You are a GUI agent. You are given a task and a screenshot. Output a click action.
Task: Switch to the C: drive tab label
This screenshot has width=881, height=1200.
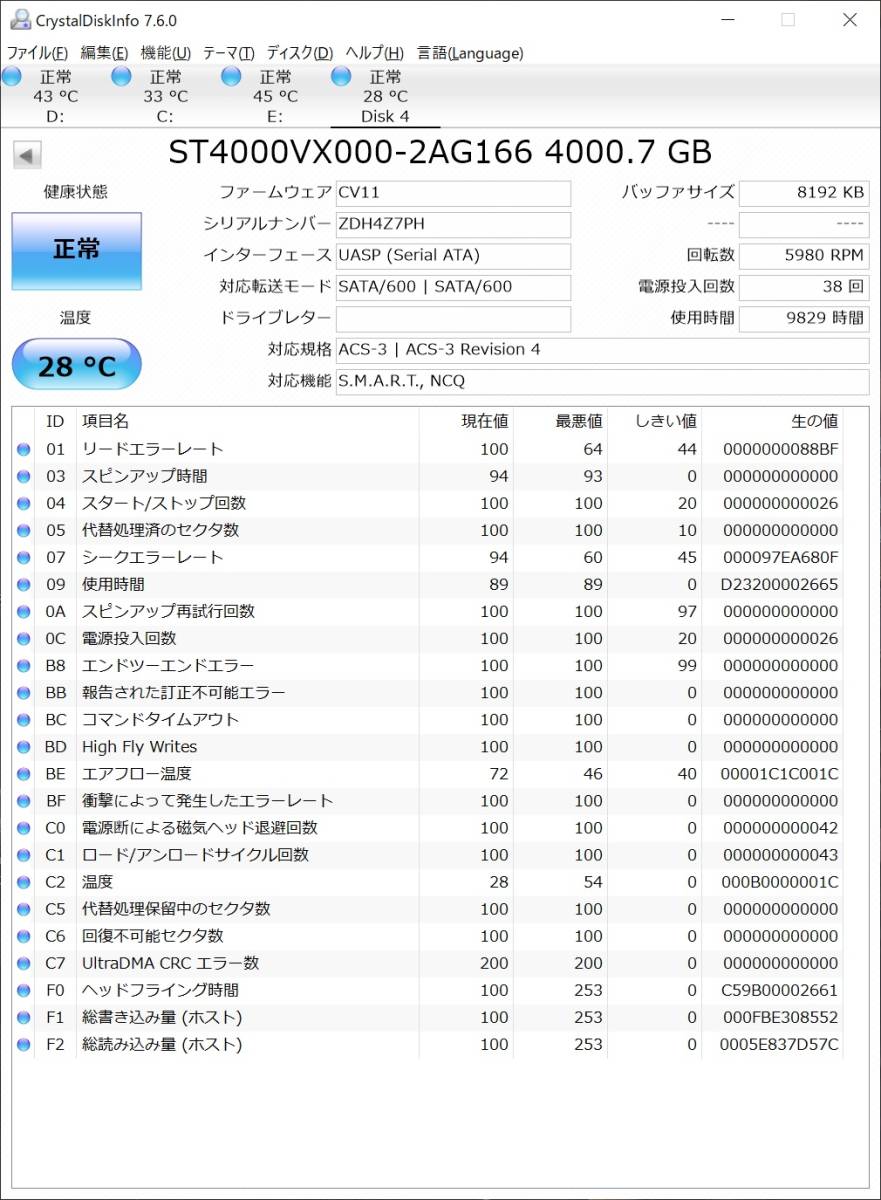[166, 117]
